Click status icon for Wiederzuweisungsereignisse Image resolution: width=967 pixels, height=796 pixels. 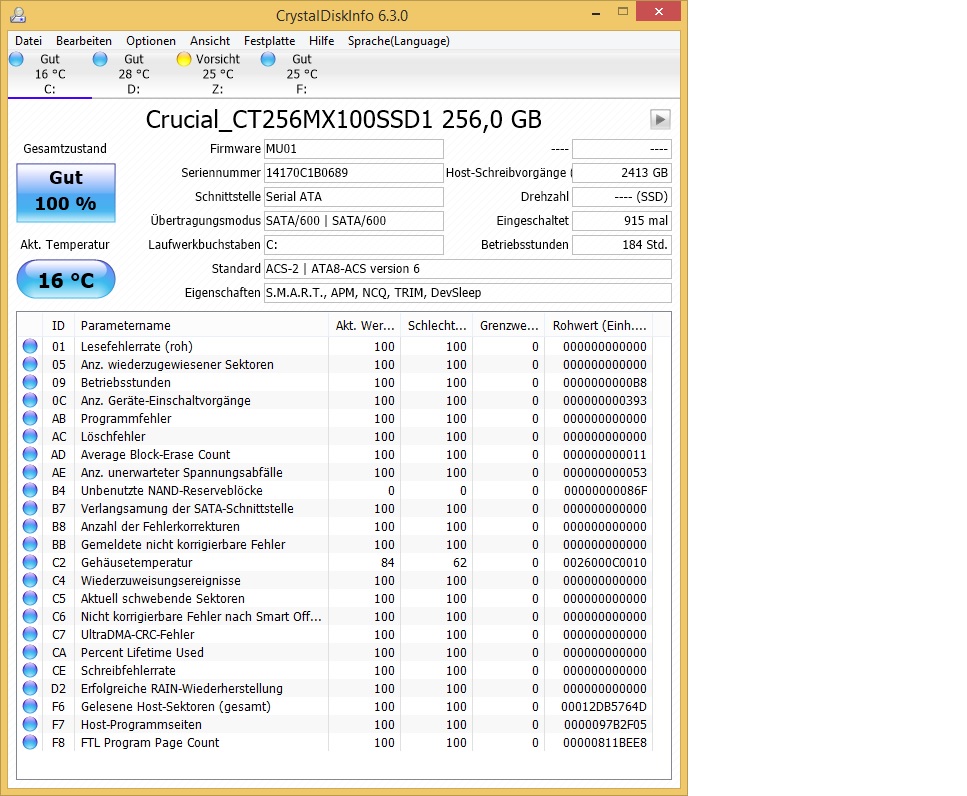coord(30,580)
